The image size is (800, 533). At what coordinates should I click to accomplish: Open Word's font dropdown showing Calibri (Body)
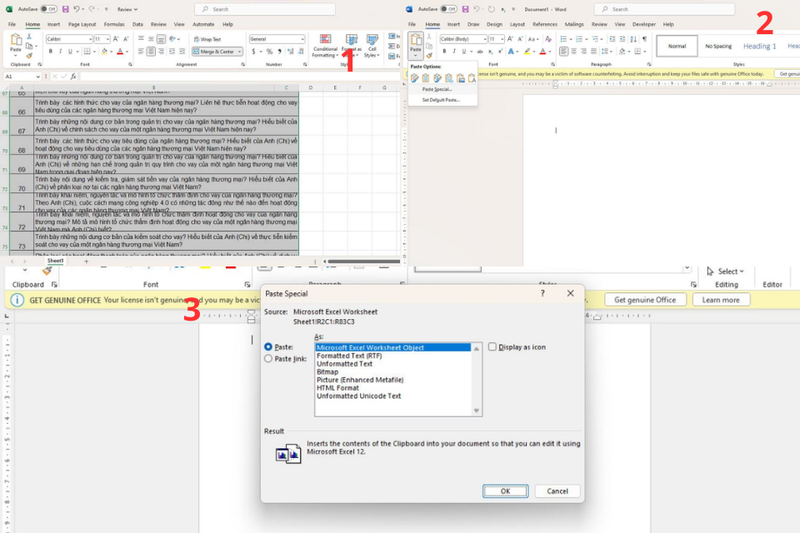[484, 39]
